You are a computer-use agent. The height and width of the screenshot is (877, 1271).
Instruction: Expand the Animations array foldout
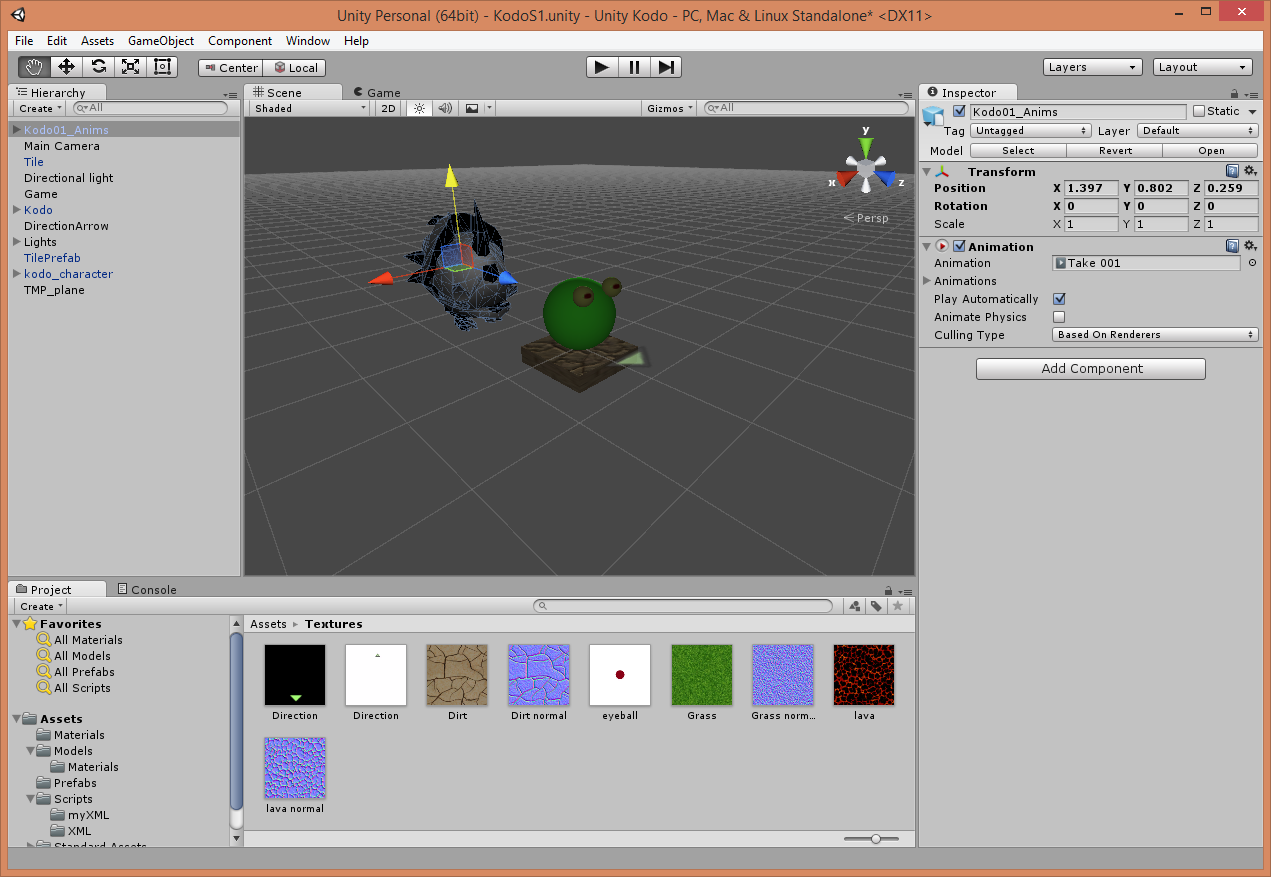(927, 281)
